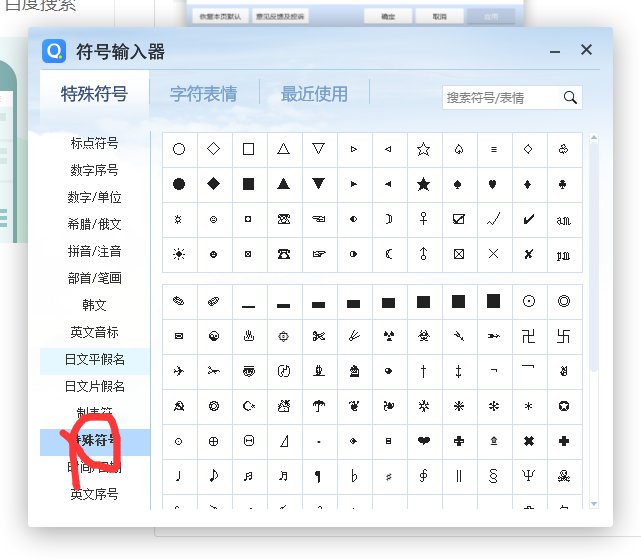The height and width of the screenshot is (560, 641).
Task: Open the 部首/笔画 category
Action: pyautogui.click(x=94, y=278)
